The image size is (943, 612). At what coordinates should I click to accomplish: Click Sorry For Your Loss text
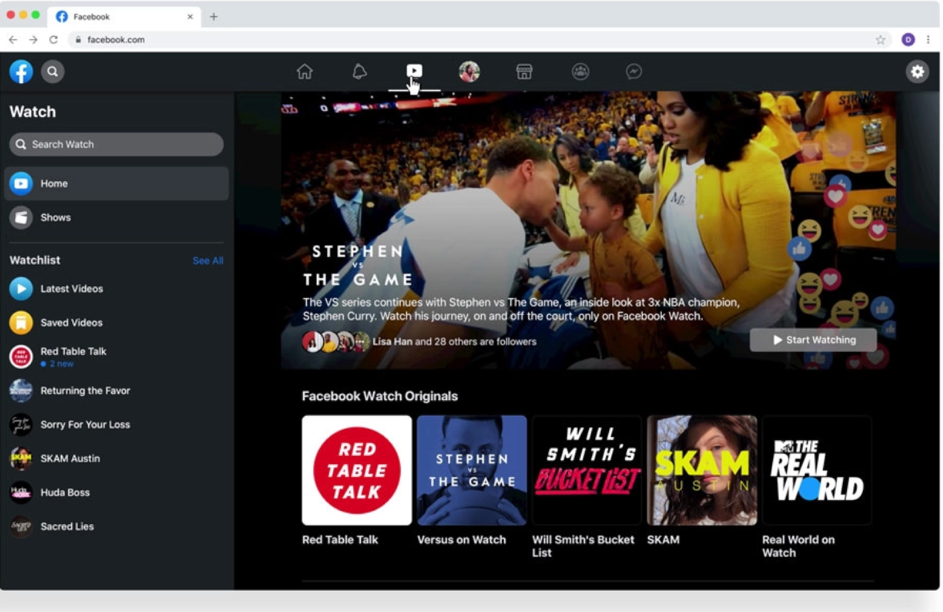85,424
